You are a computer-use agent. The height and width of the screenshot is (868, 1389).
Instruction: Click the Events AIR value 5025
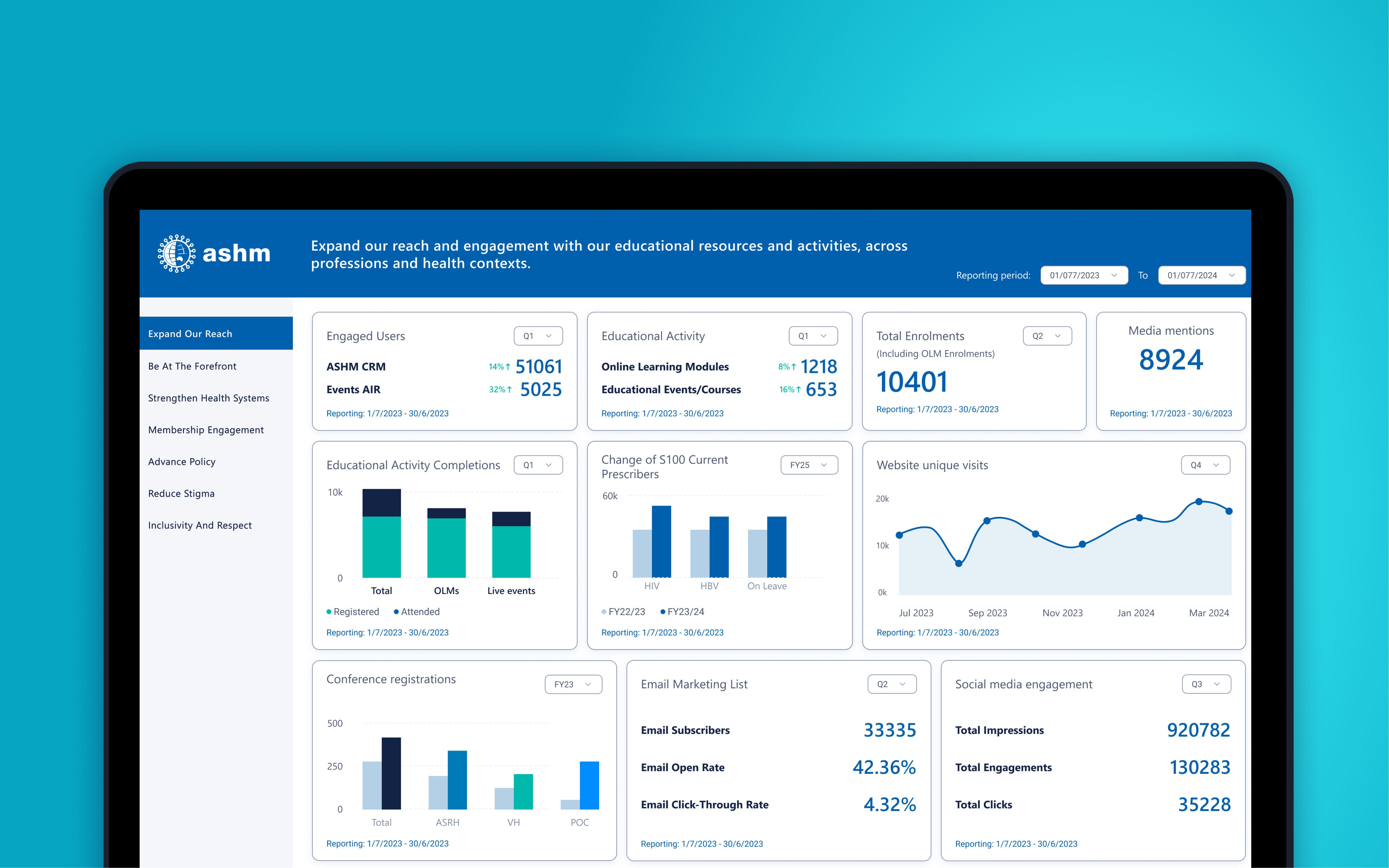[541, 389]
